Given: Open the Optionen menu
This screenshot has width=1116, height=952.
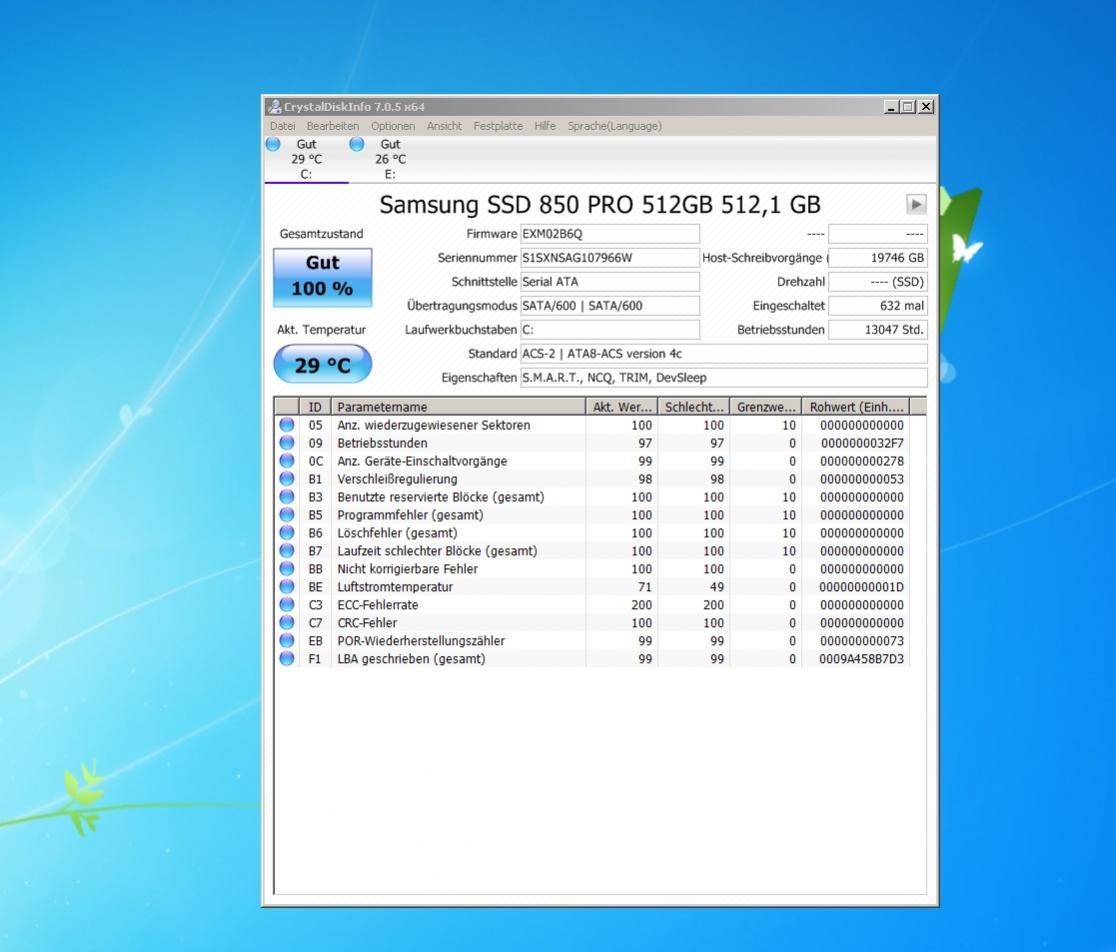Looking at the screenshot, I should point(393,126).
